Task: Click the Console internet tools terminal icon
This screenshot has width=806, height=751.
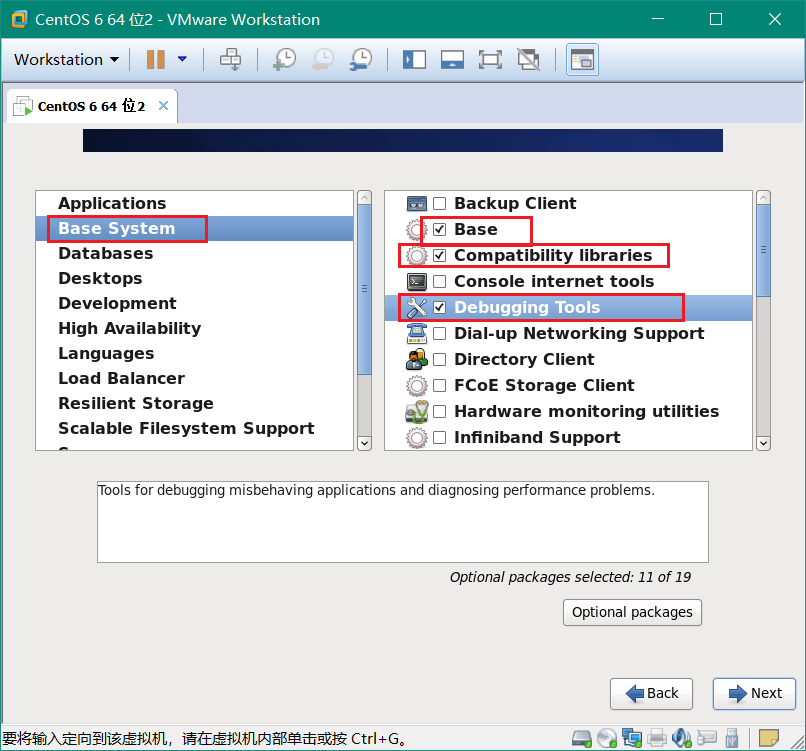Action: (x=417, y=282)
